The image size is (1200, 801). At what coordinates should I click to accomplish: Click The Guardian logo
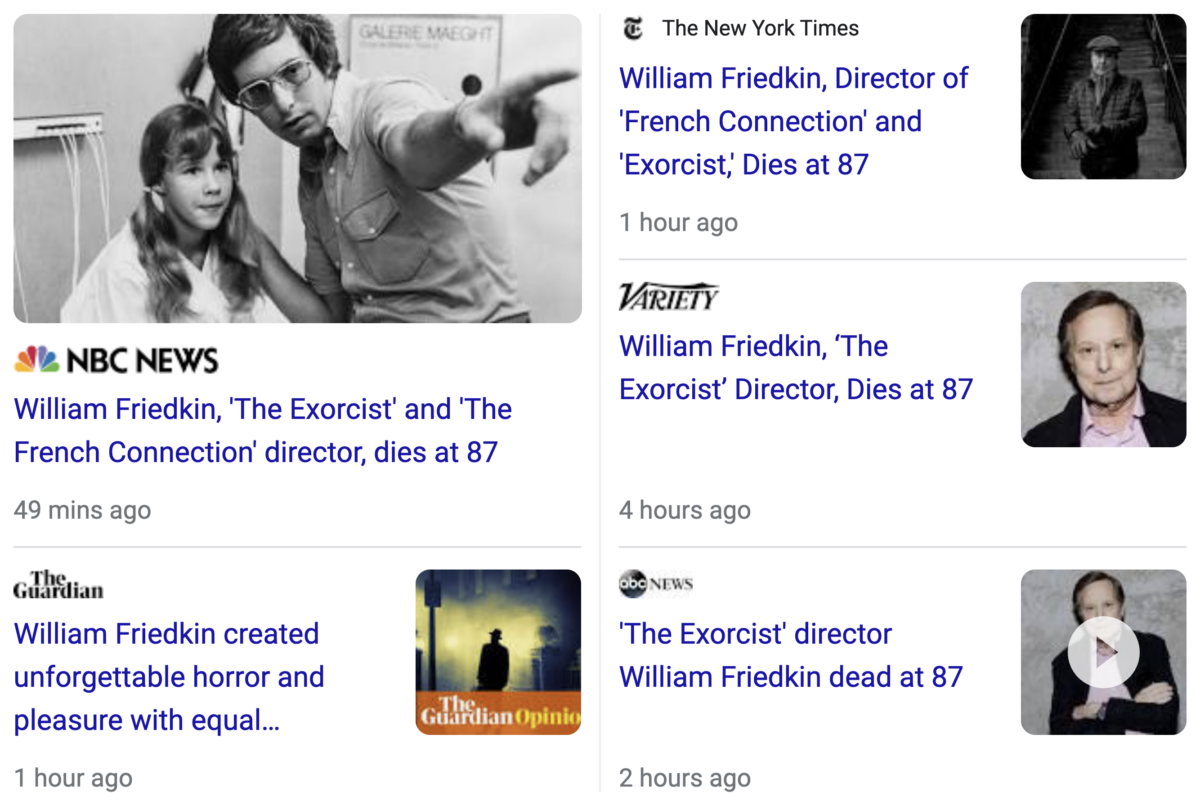pos(58,584)
